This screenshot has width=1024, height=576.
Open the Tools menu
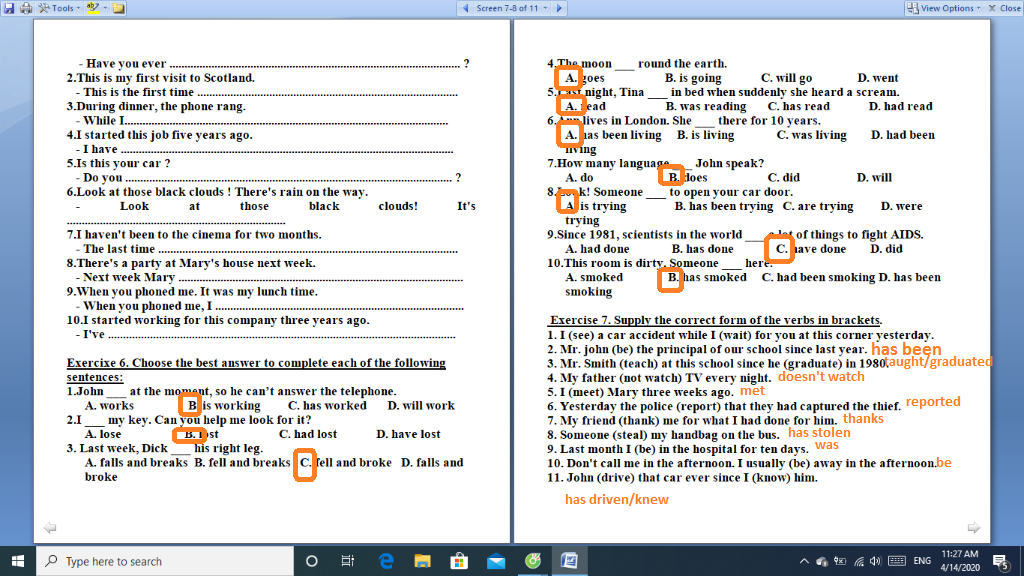[x=59, y=8]
